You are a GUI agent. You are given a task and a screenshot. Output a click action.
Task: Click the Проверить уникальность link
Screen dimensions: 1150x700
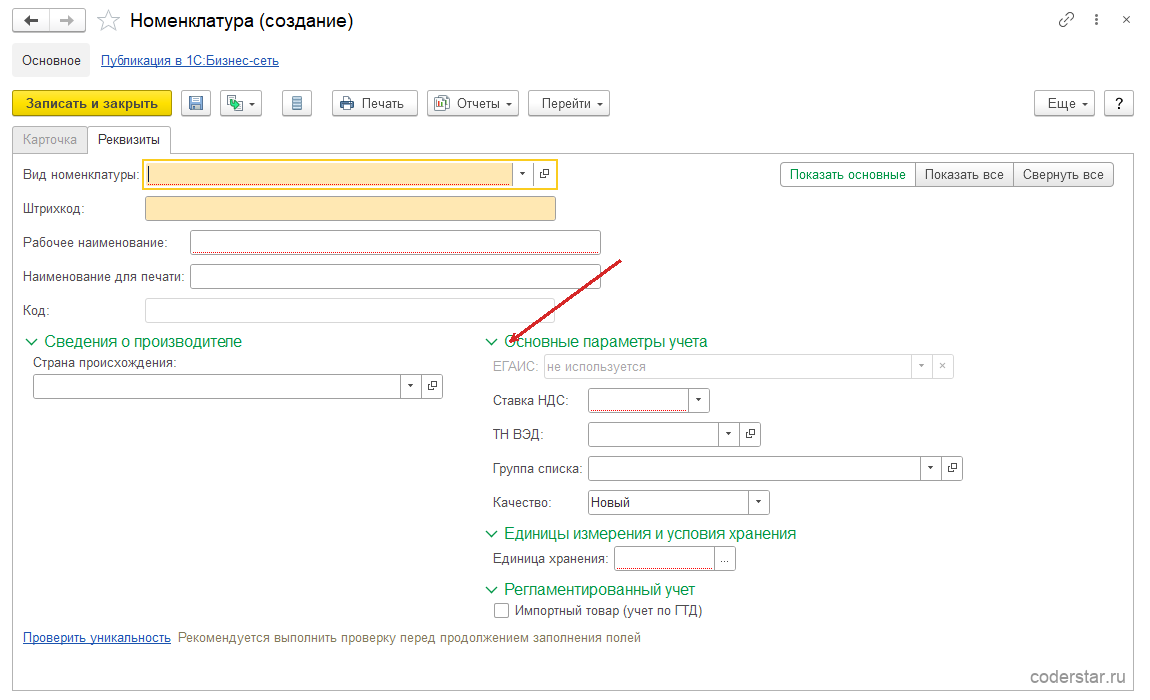coord(97,638)
